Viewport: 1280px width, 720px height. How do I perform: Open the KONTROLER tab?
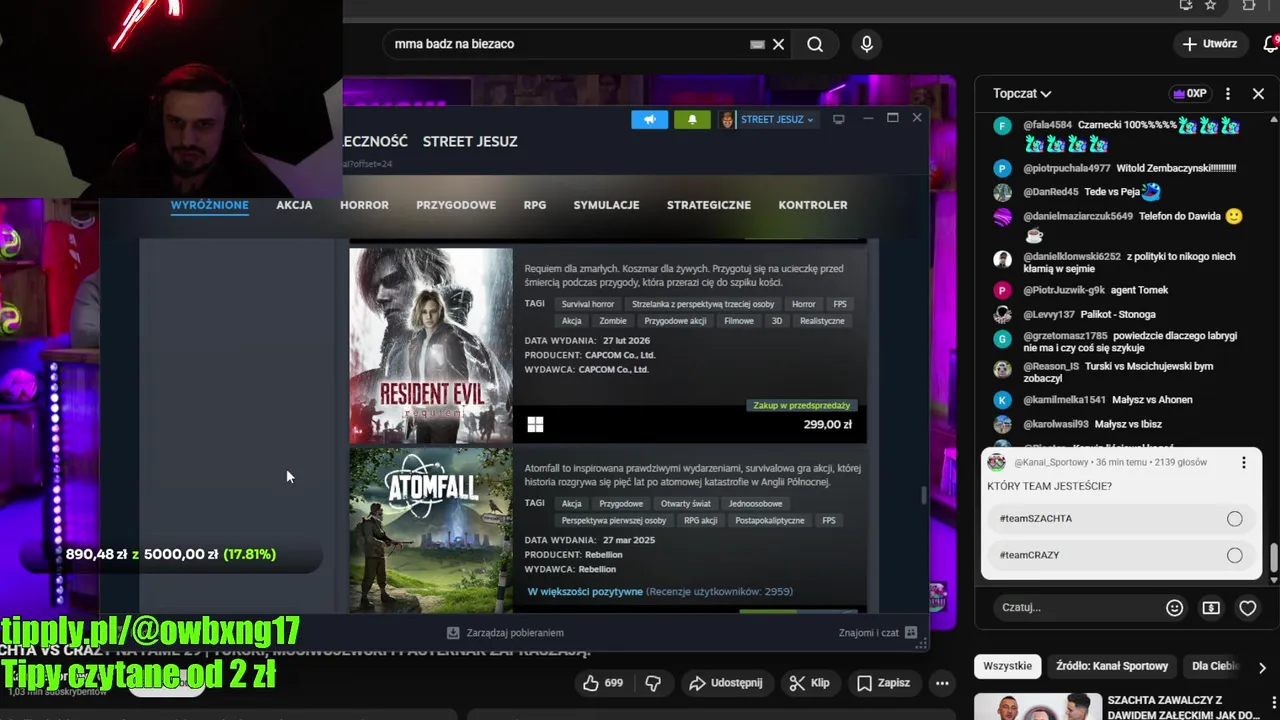[x=813, y=205]
